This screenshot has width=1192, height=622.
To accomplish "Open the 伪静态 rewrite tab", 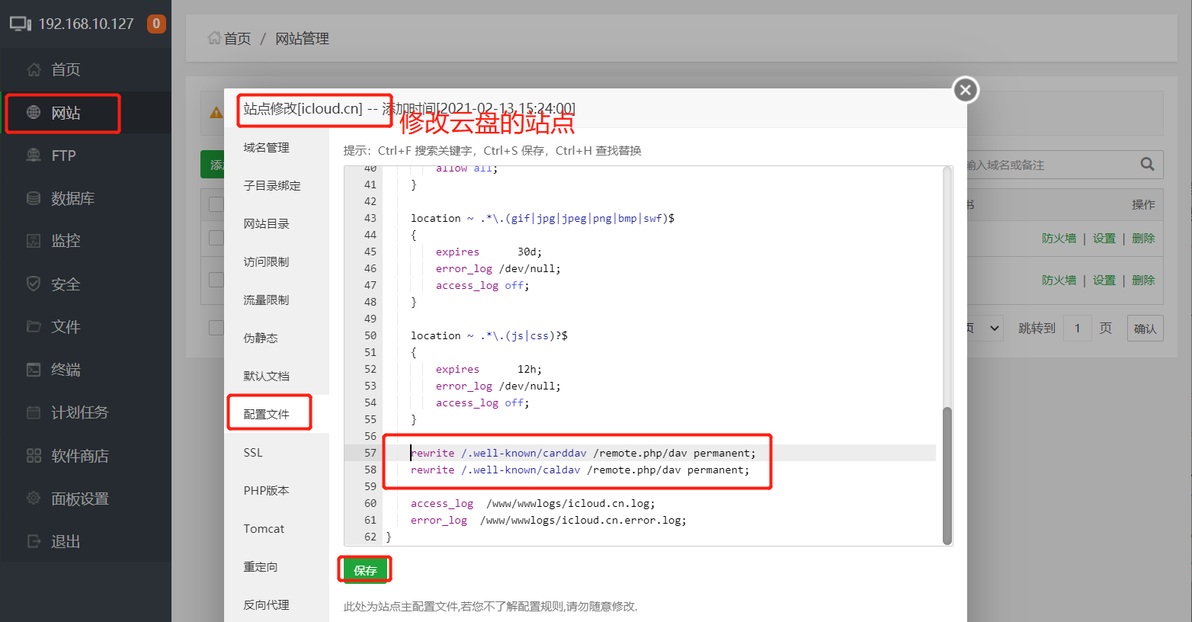I will (261, 338).
